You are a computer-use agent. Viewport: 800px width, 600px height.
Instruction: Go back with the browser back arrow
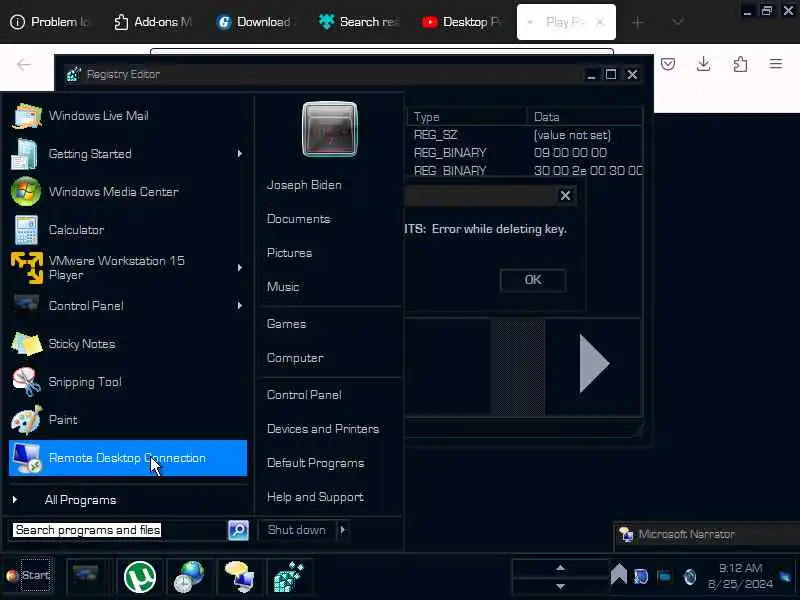23,65
